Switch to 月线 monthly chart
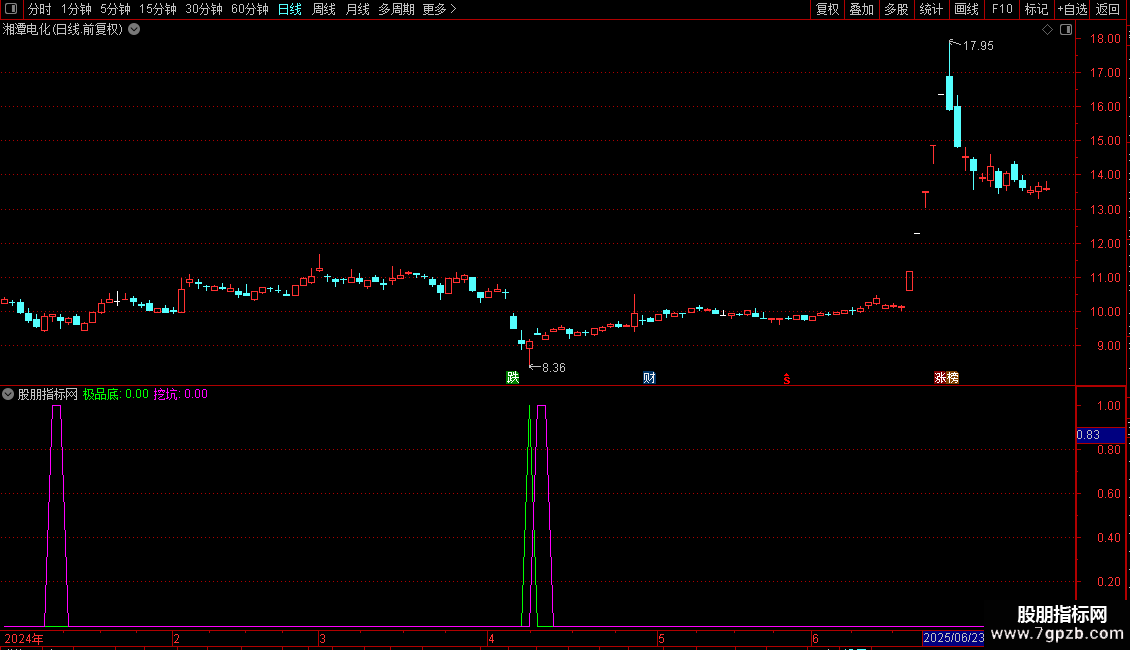 [x=357, y=9]
